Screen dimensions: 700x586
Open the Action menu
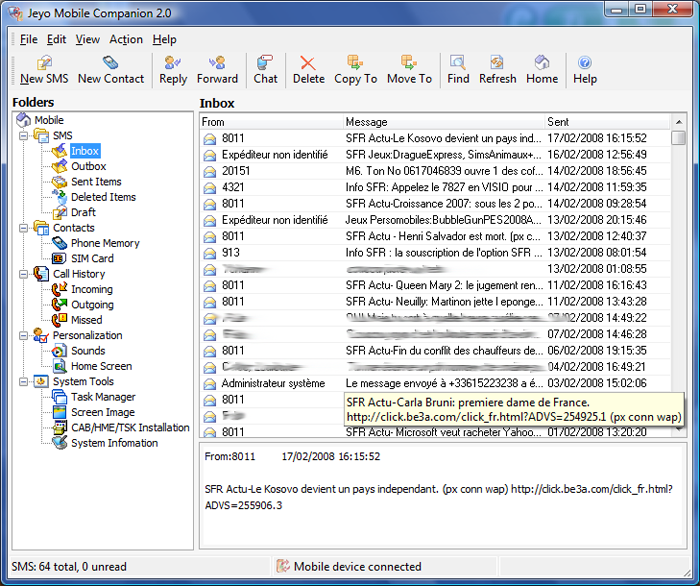point(126,39)
